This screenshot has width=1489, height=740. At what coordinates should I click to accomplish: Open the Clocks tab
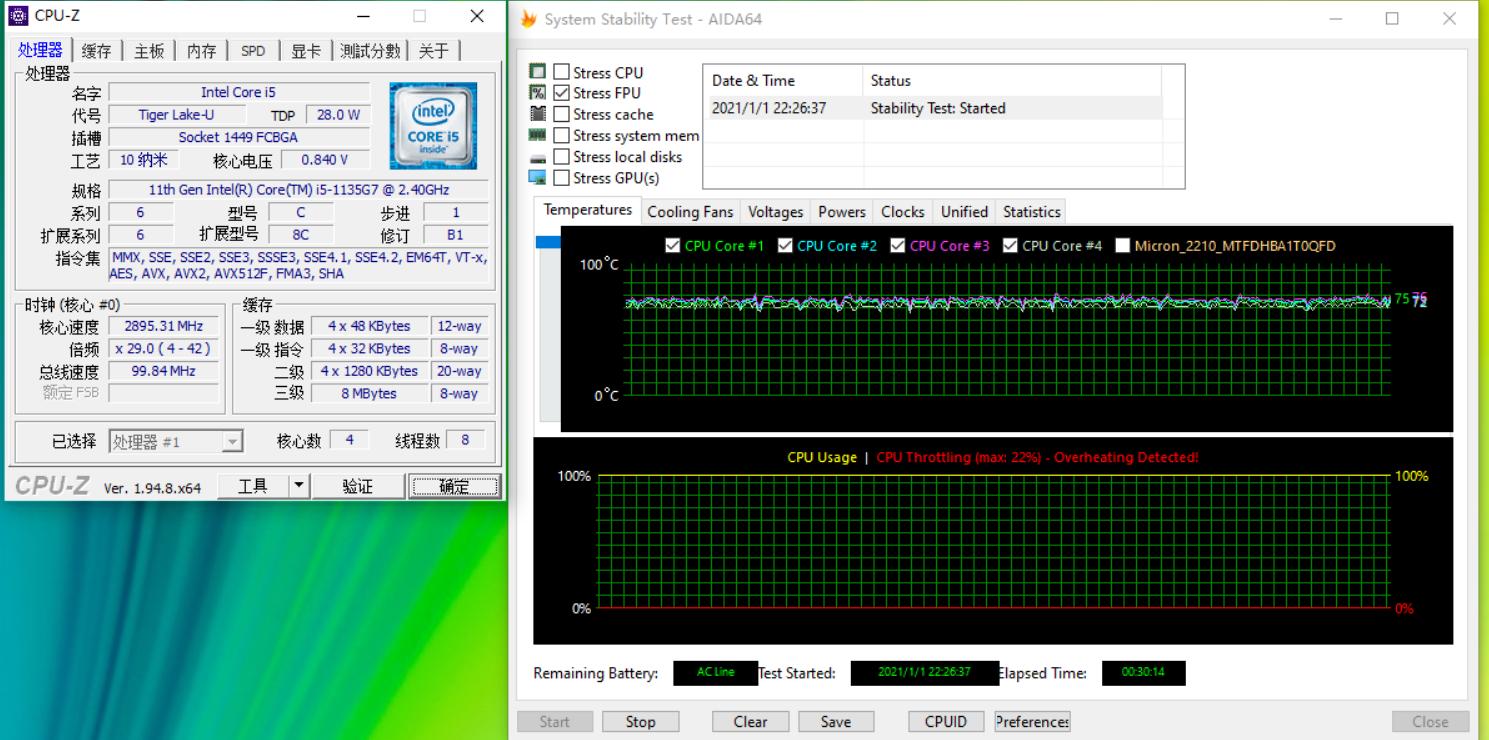[x=903, y=212]
